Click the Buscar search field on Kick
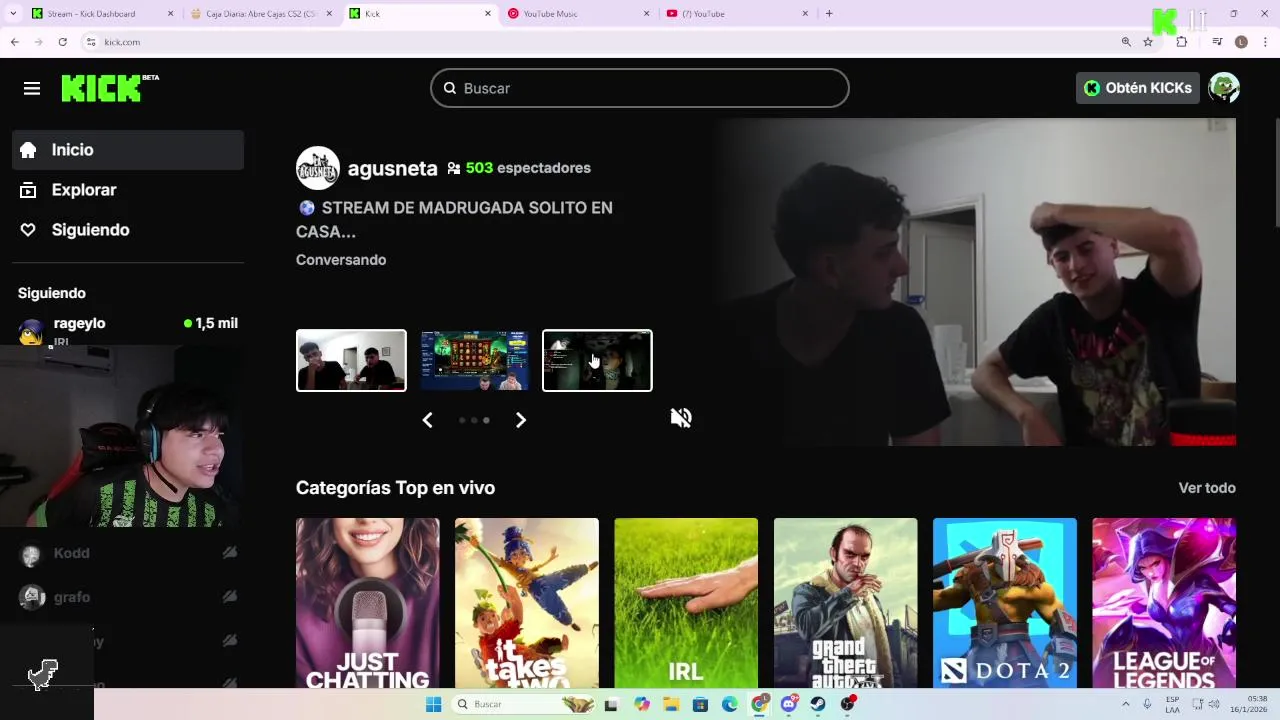 pos(640,88)
